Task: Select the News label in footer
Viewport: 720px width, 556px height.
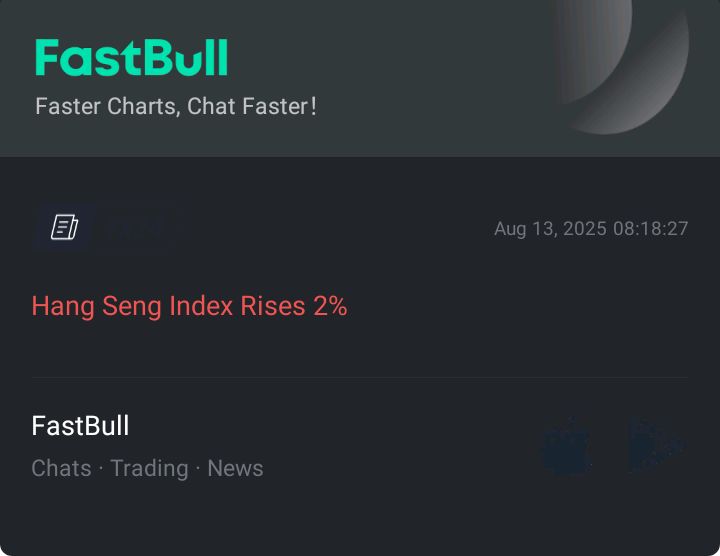Action: click(235, 468)
